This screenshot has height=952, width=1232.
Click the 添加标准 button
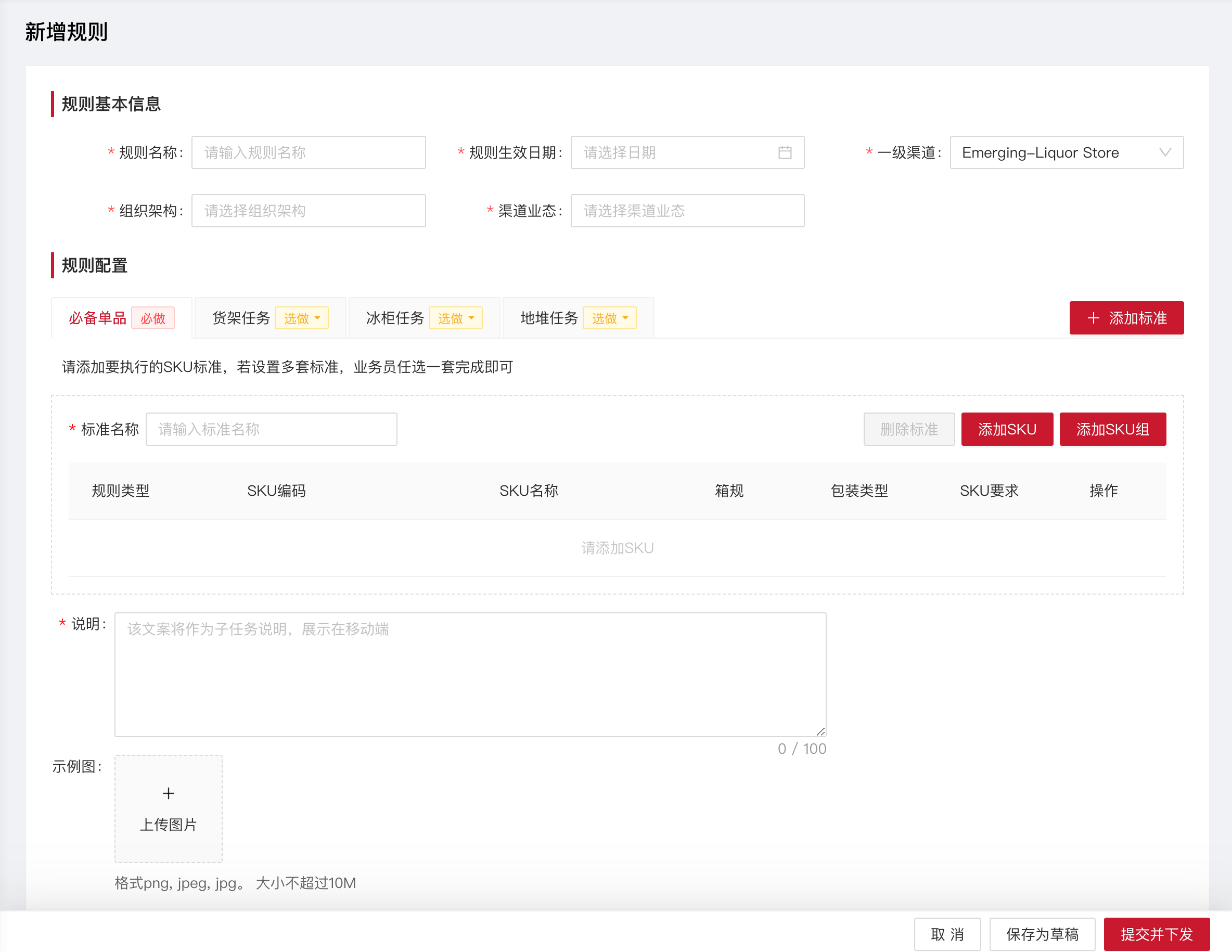click(x=1126, y=318)
